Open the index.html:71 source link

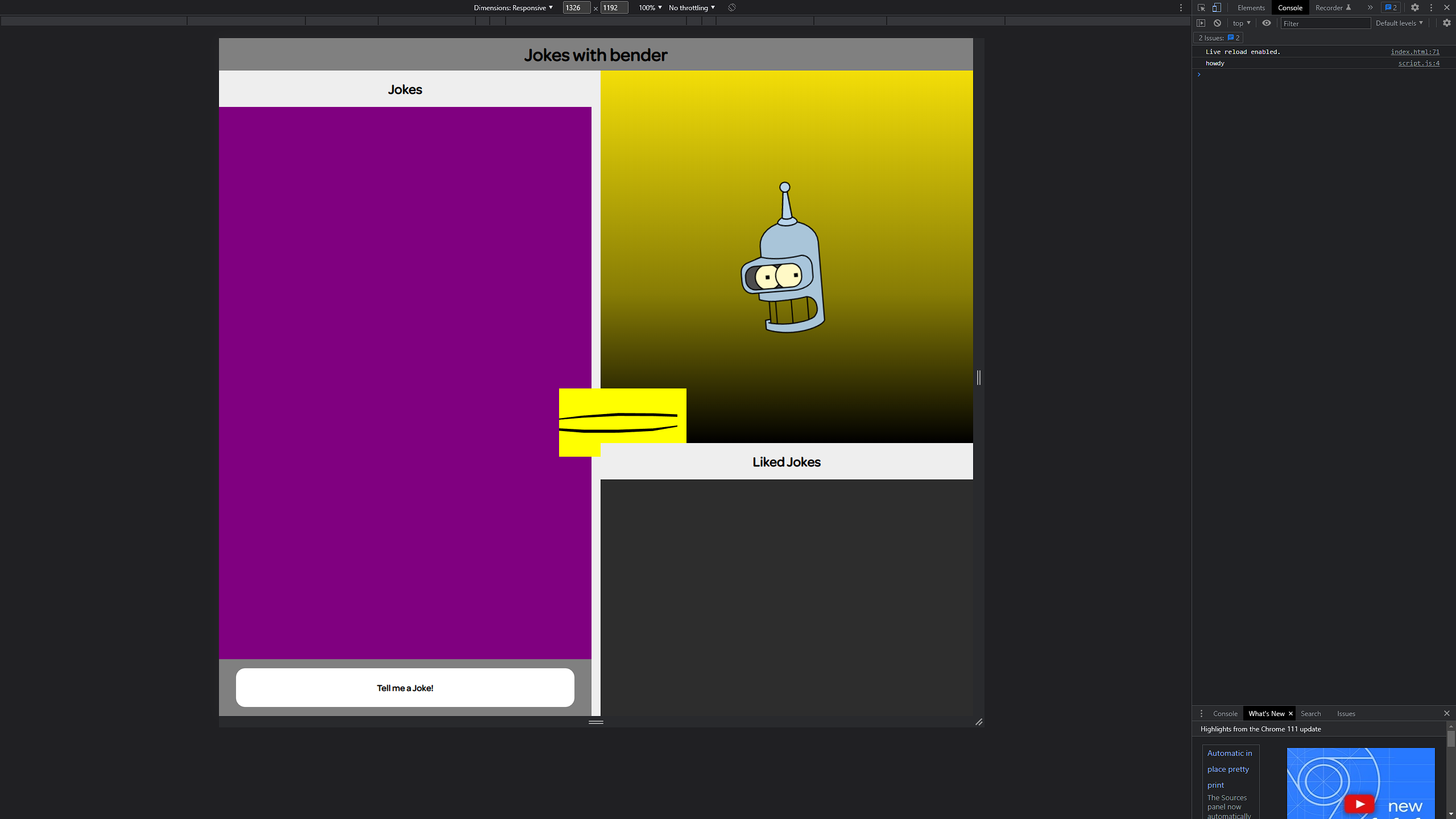(x=1415, y=52)
